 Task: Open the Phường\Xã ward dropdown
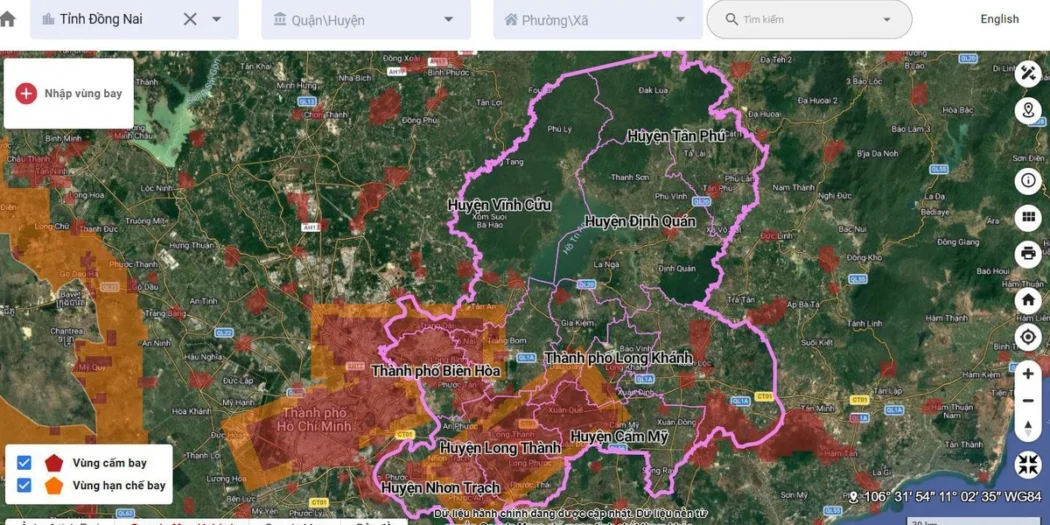click(598, 19)
